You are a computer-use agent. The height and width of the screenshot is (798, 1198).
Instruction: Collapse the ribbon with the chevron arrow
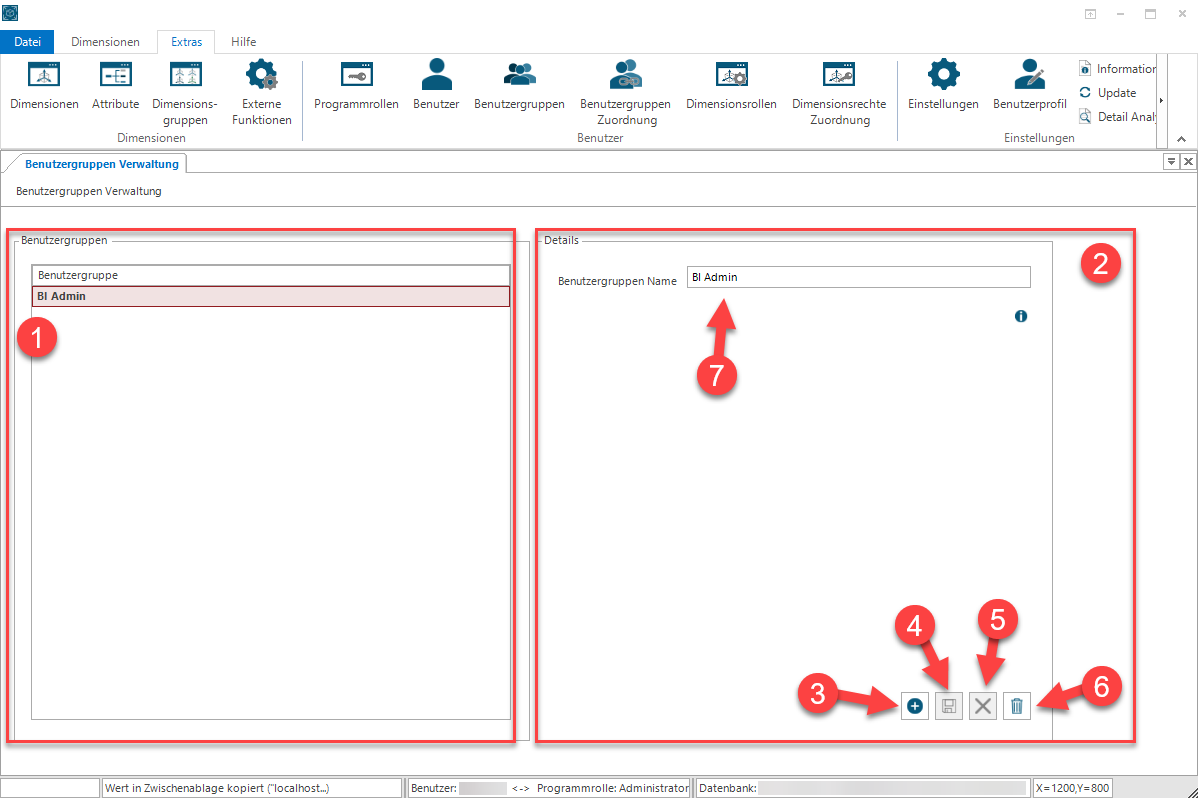coord(1181,138)
